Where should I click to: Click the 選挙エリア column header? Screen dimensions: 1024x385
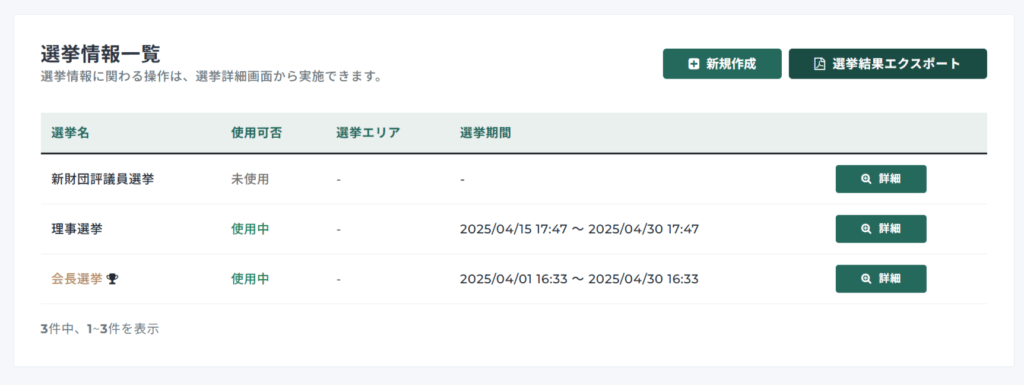click(x=368, y=133)
